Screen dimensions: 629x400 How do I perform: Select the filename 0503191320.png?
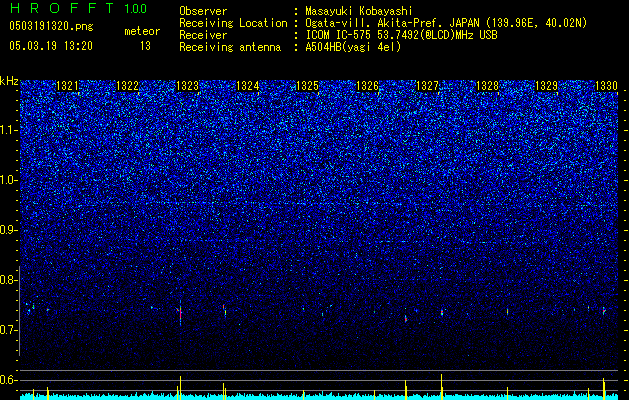[x=51, y=26]
